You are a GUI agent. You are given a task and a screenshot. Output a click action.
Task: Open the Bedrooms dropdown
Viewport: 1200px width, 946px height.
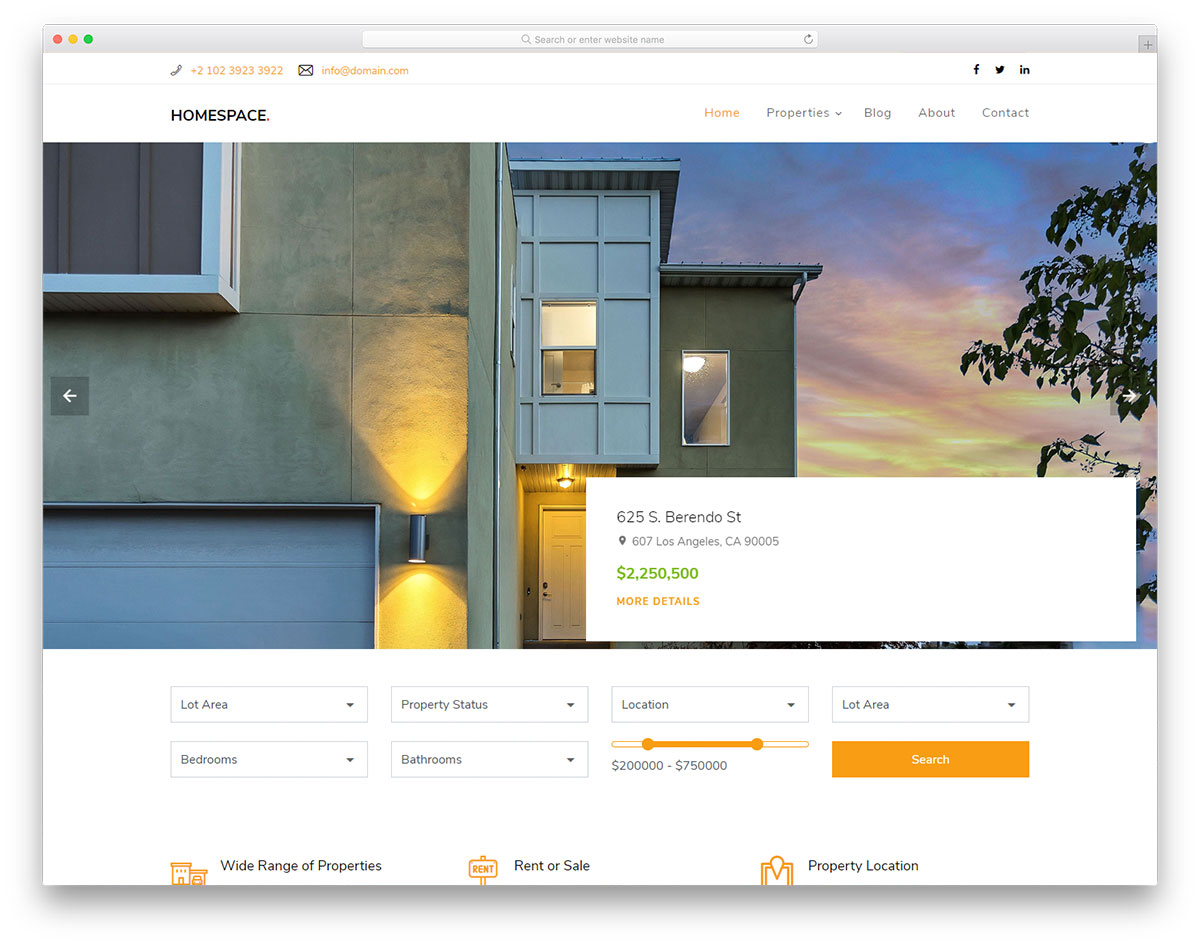tap(268, 759)
